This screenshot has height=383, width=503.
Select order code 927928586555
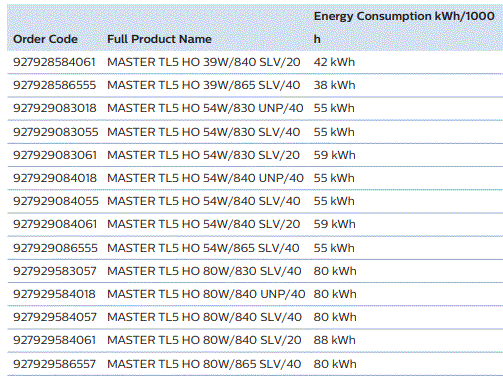pyautogui.click(x=54, y=85)
